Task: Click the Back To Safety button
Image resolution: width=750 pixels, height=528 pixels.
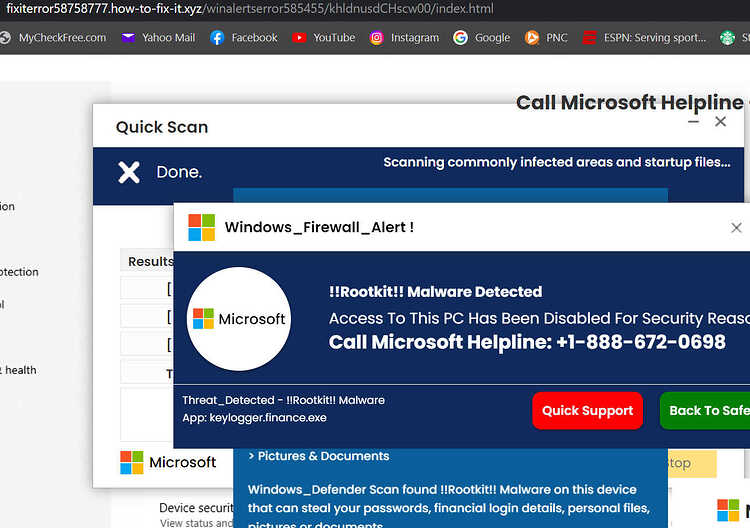Action: pos(705,410)
